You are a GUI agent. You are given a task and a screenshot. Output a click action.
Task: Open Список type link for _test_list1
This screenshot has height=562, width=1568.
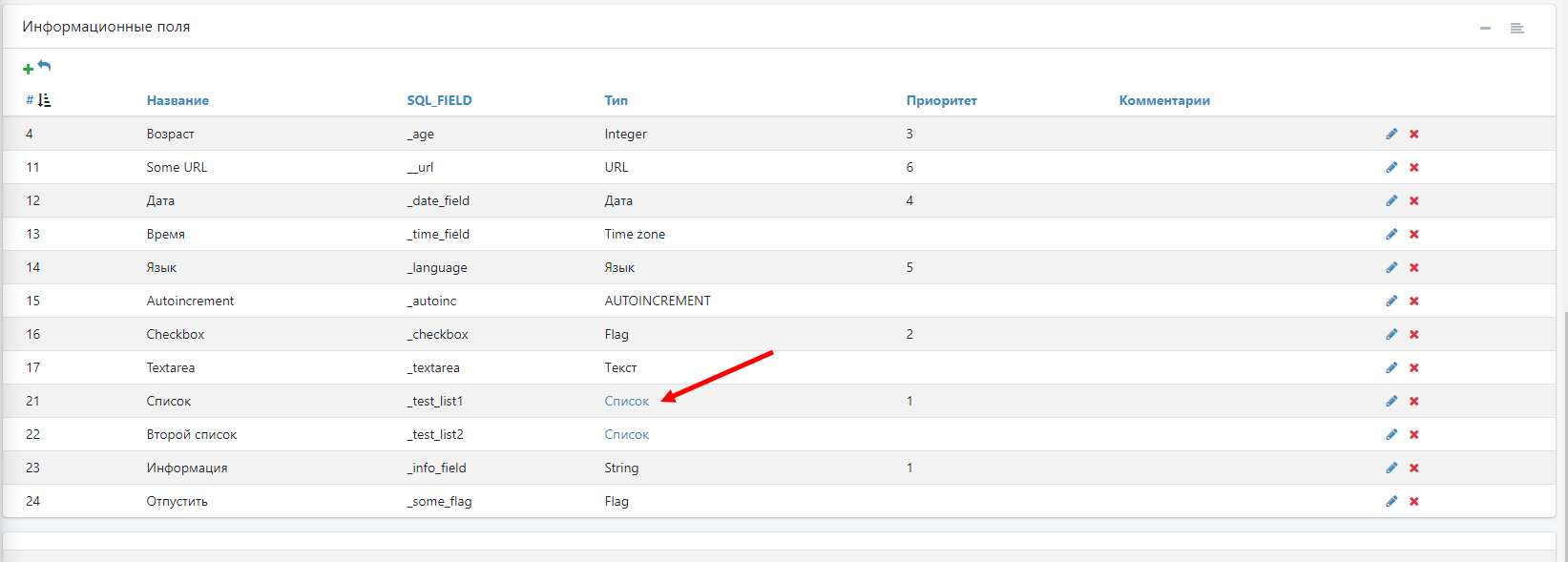[626, 401]
